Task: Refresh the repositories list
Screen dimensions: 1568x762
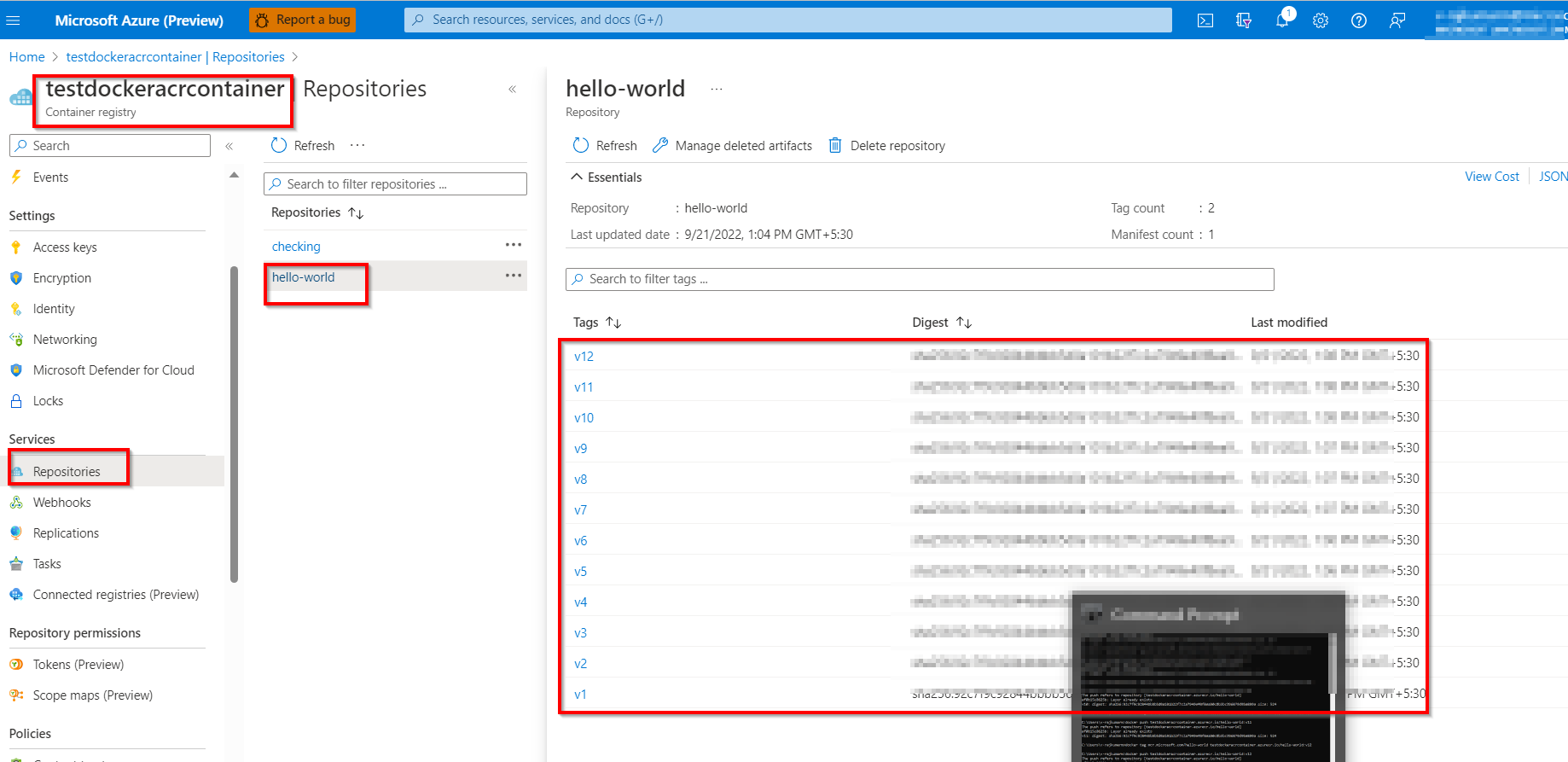Action: [303, 146]
